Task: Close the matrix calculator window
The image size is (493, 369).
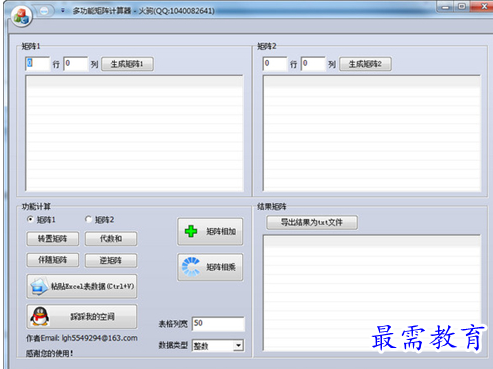Action: (483, 7)
